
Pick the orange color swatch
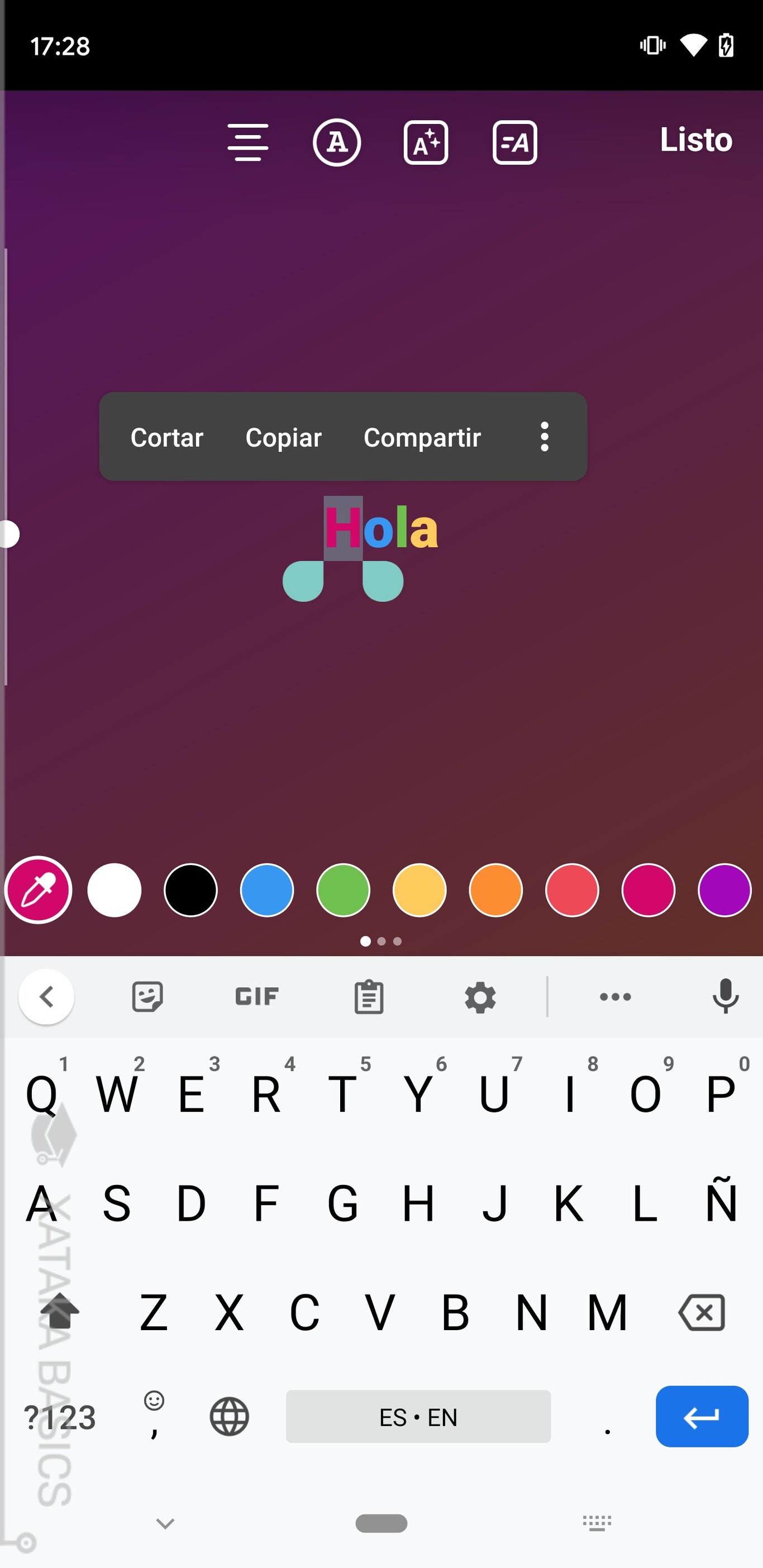point(495,890)
